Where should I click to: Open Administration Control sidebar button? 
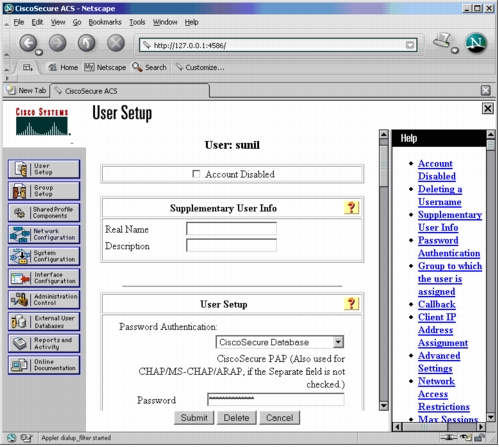[x=44, y=300]
